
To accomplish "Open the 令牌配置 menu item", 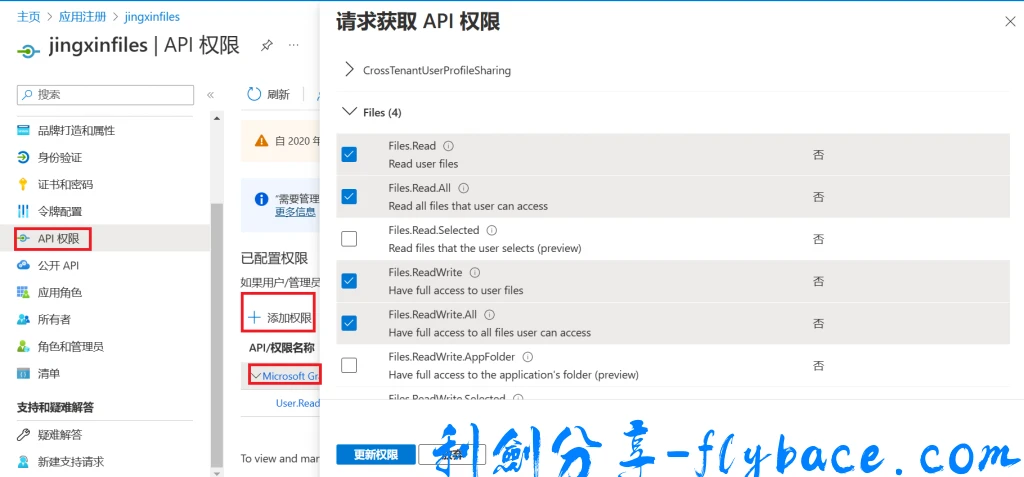I will point(59,212).
